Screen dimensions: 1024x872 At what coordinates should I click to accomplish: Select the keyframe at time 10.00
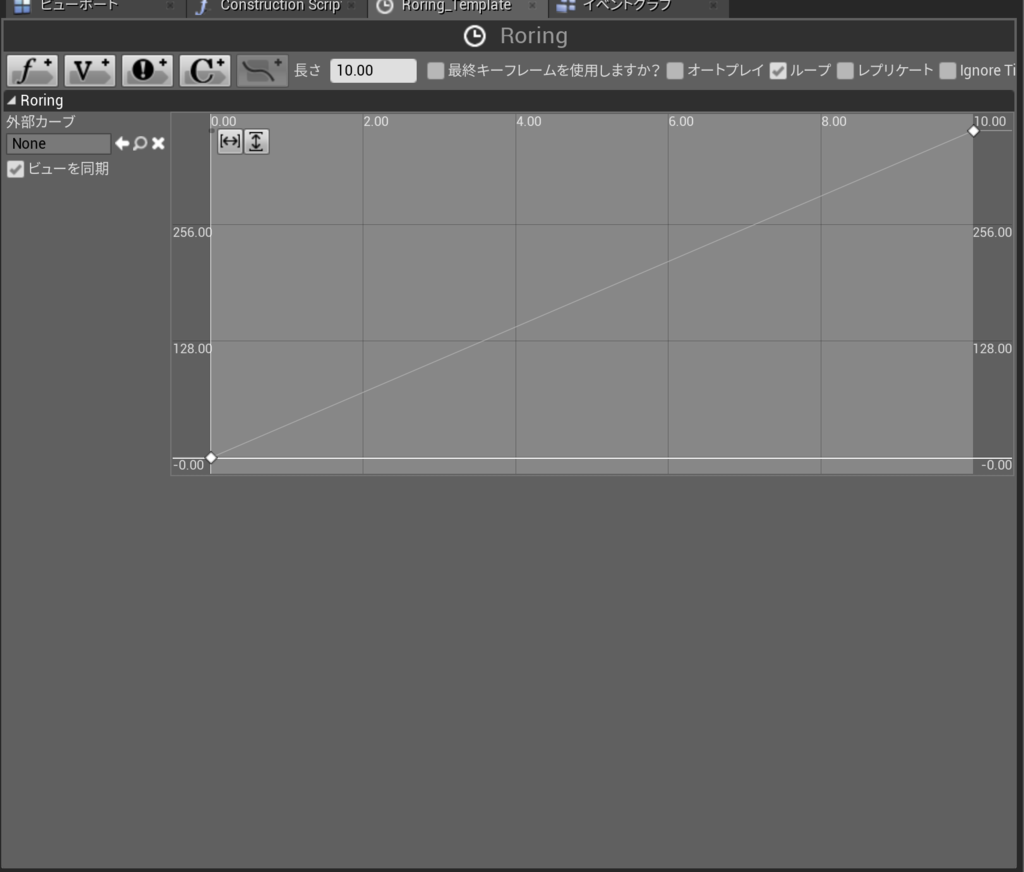click(973, 131)
